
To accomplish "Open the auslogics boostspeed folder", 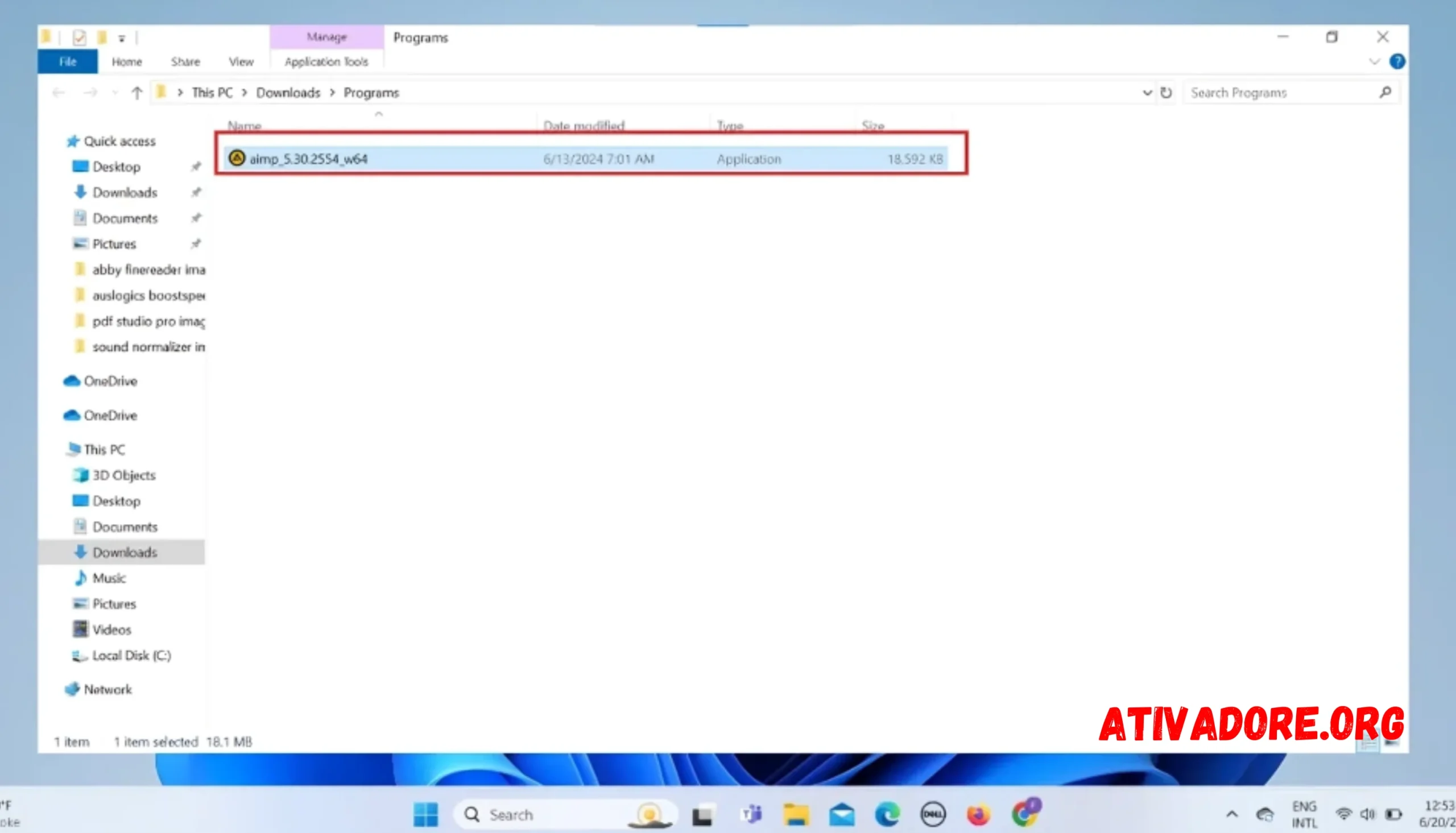I will point(148,295).
